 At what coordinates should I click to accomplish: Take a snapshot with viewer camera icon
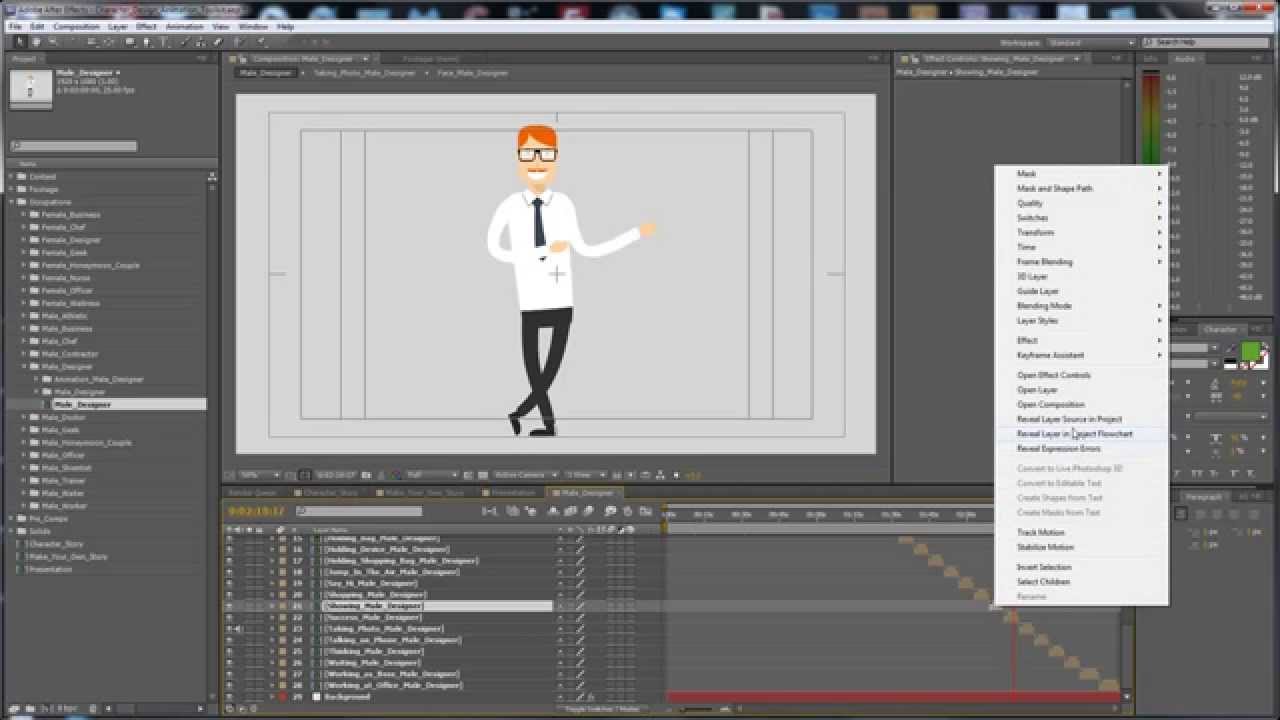tap(365, 475)
